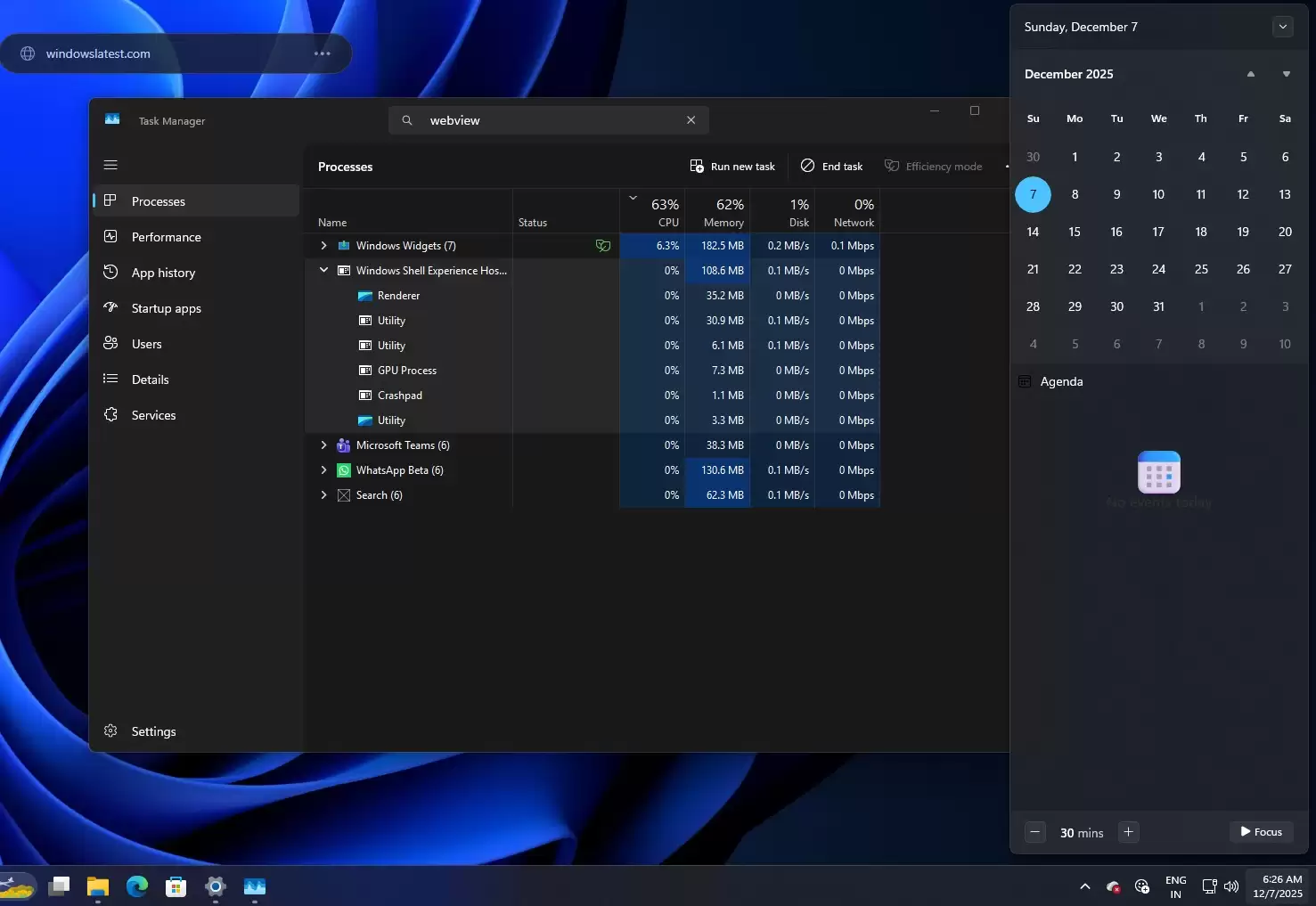Toggle the hamburger menu to collapse the sidebar
The width and height of the screenshot is (1316, 906).
click(x=110, y=165)
